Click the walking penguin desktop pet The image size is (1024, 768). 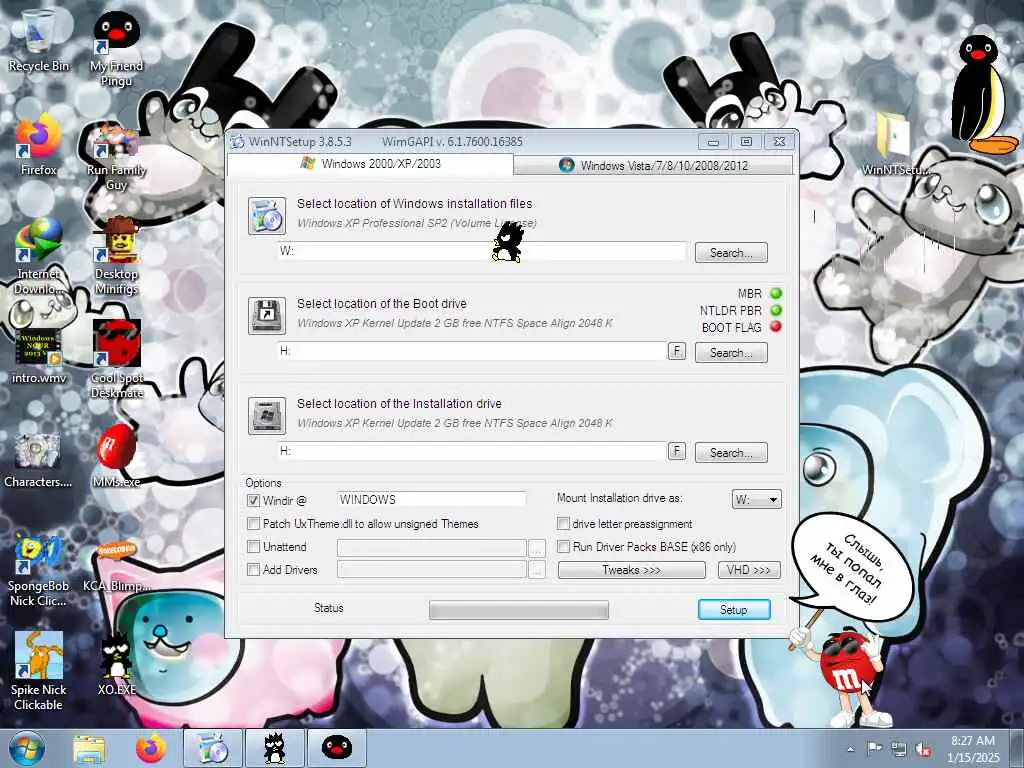507,242
